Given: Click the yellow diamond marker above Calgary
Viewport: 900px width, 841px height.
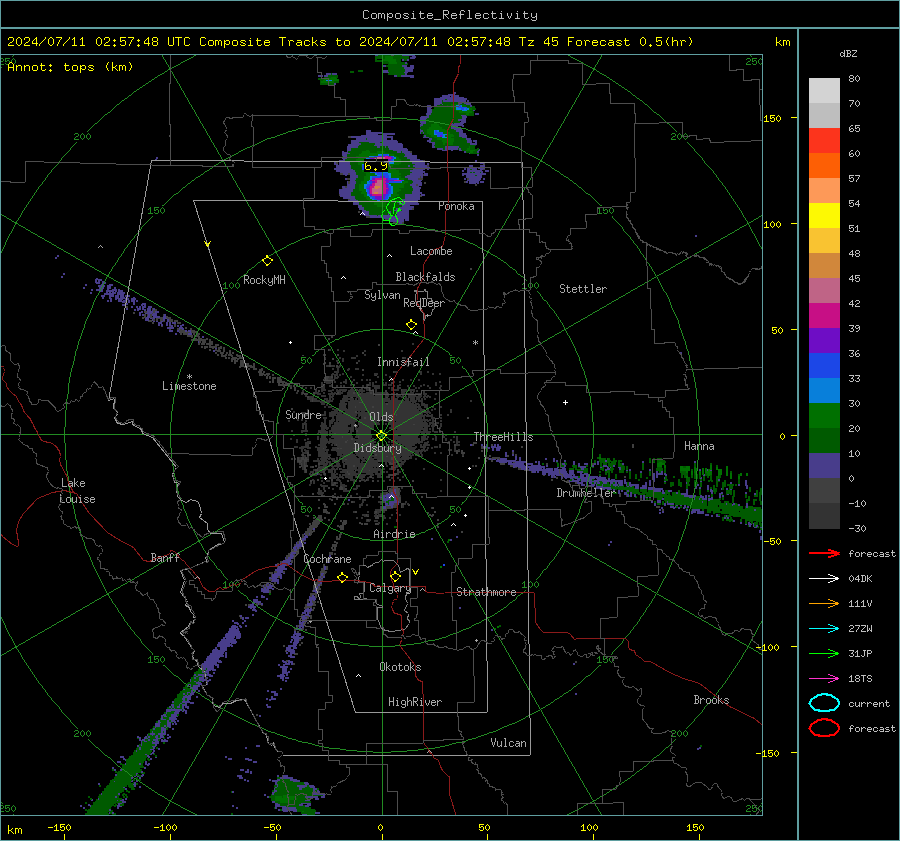Looking at the screenshot, I should pyautogui.click(x=395, y=576).
